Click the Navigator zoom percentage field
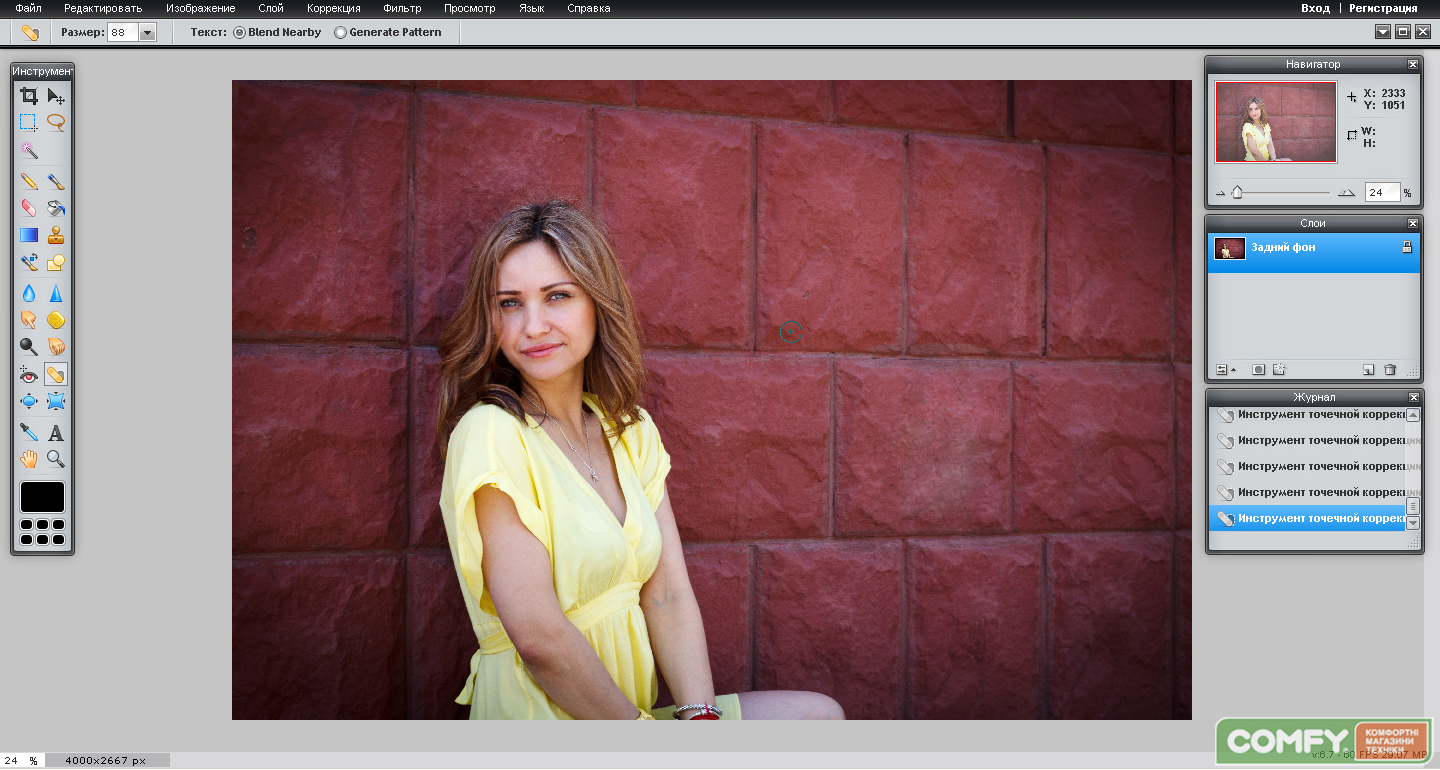The image size is (1440, 770). tap(1382, 192)
